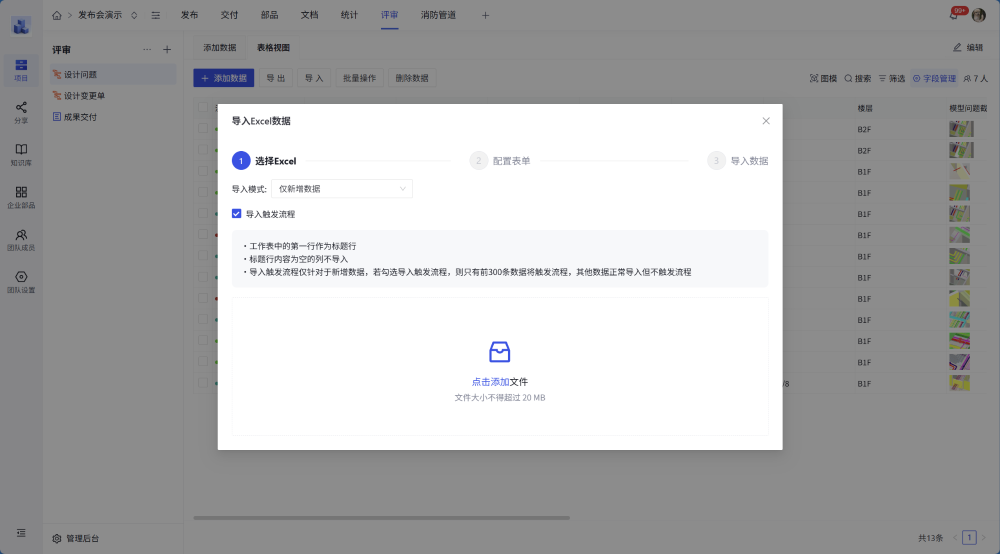1000x554 pixels.
Task: Click the home icon in breadcrumb
Action: click(57, 15)
